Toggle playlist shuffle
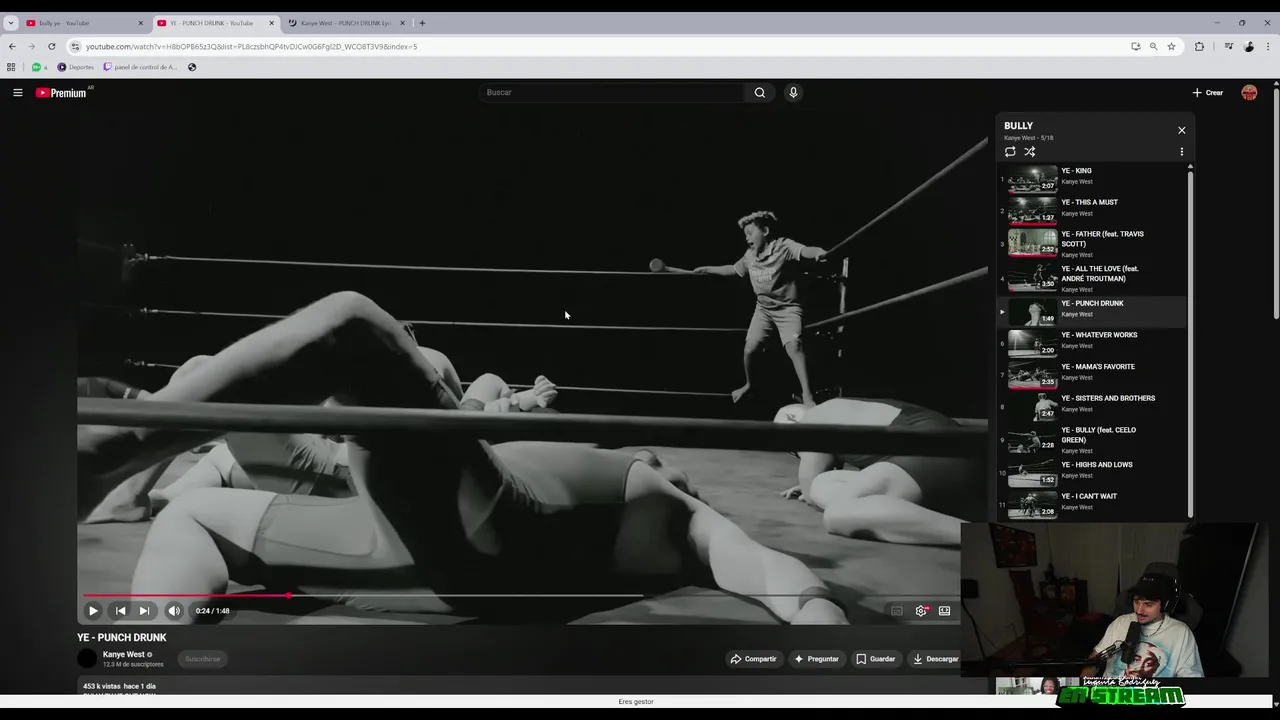This screenshot has height=720, width=1280. pos(1029,152)
